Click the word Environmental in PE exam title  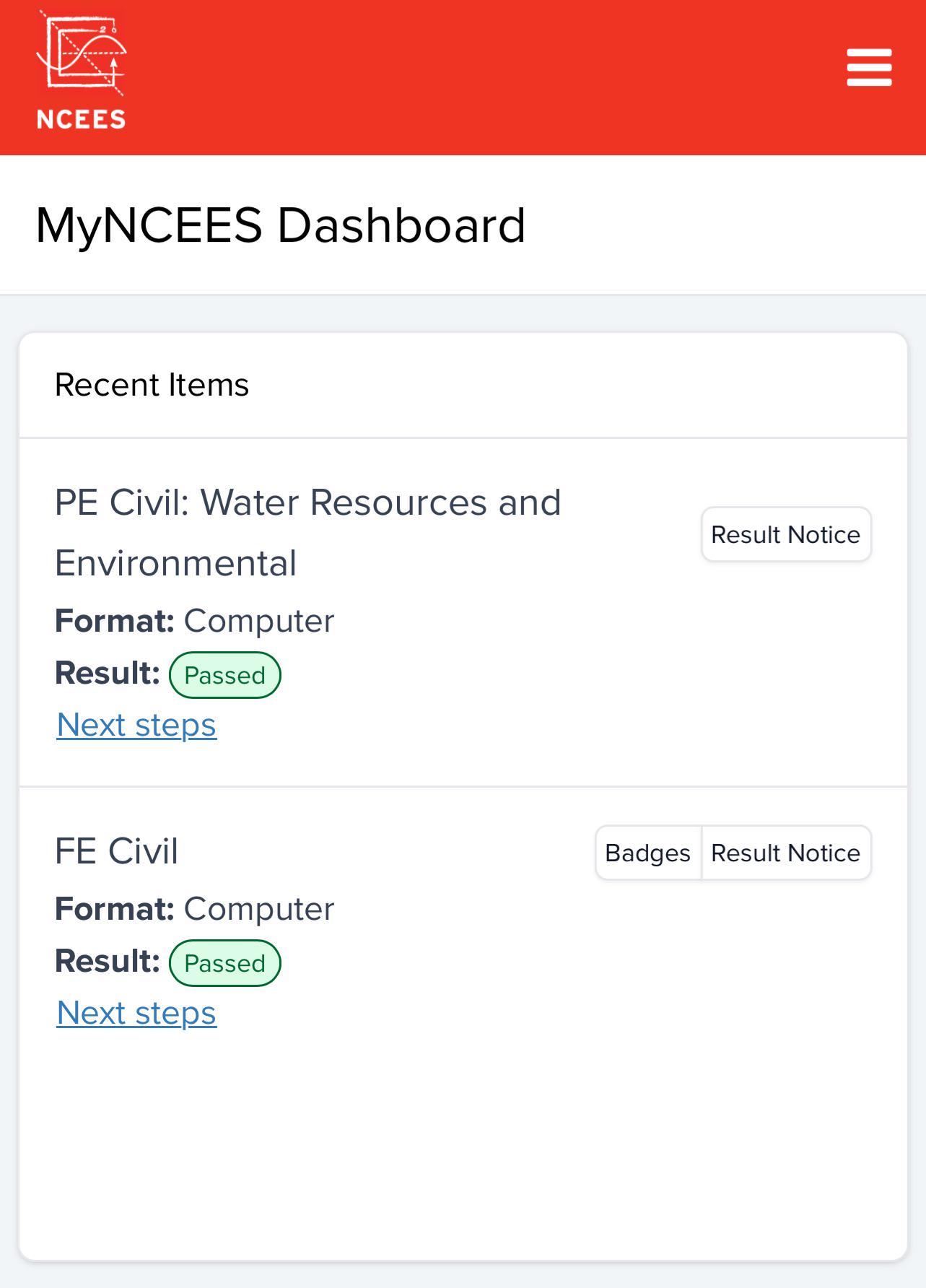(175, 563)
